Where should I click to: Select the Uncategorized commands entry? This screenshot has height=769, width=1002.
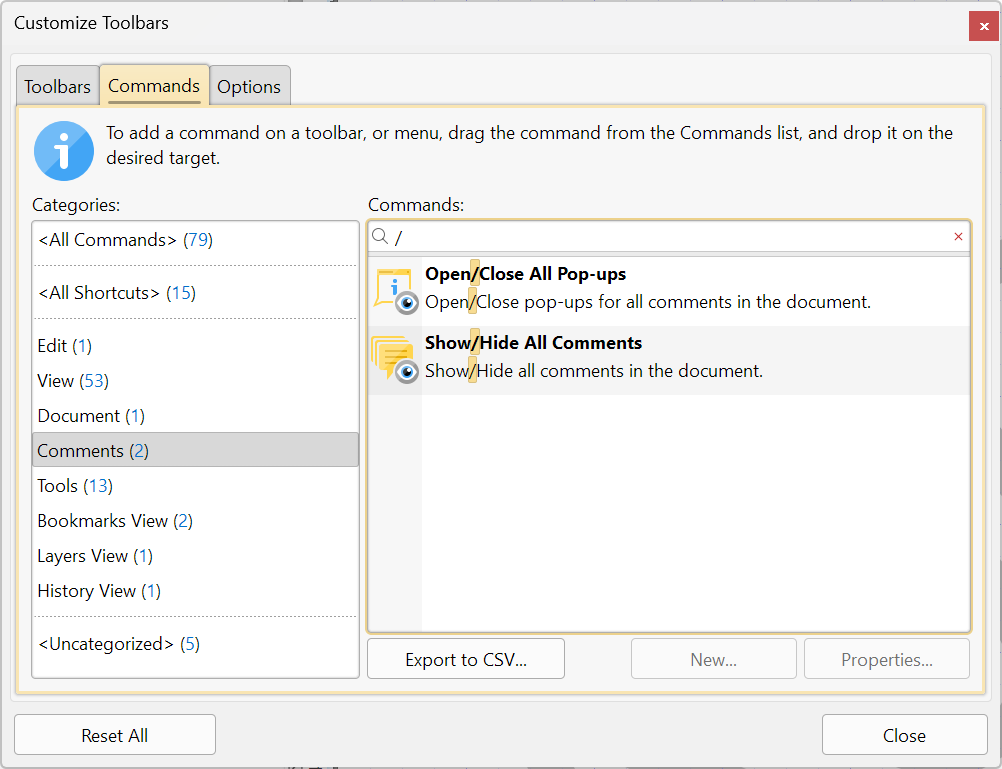104,643
